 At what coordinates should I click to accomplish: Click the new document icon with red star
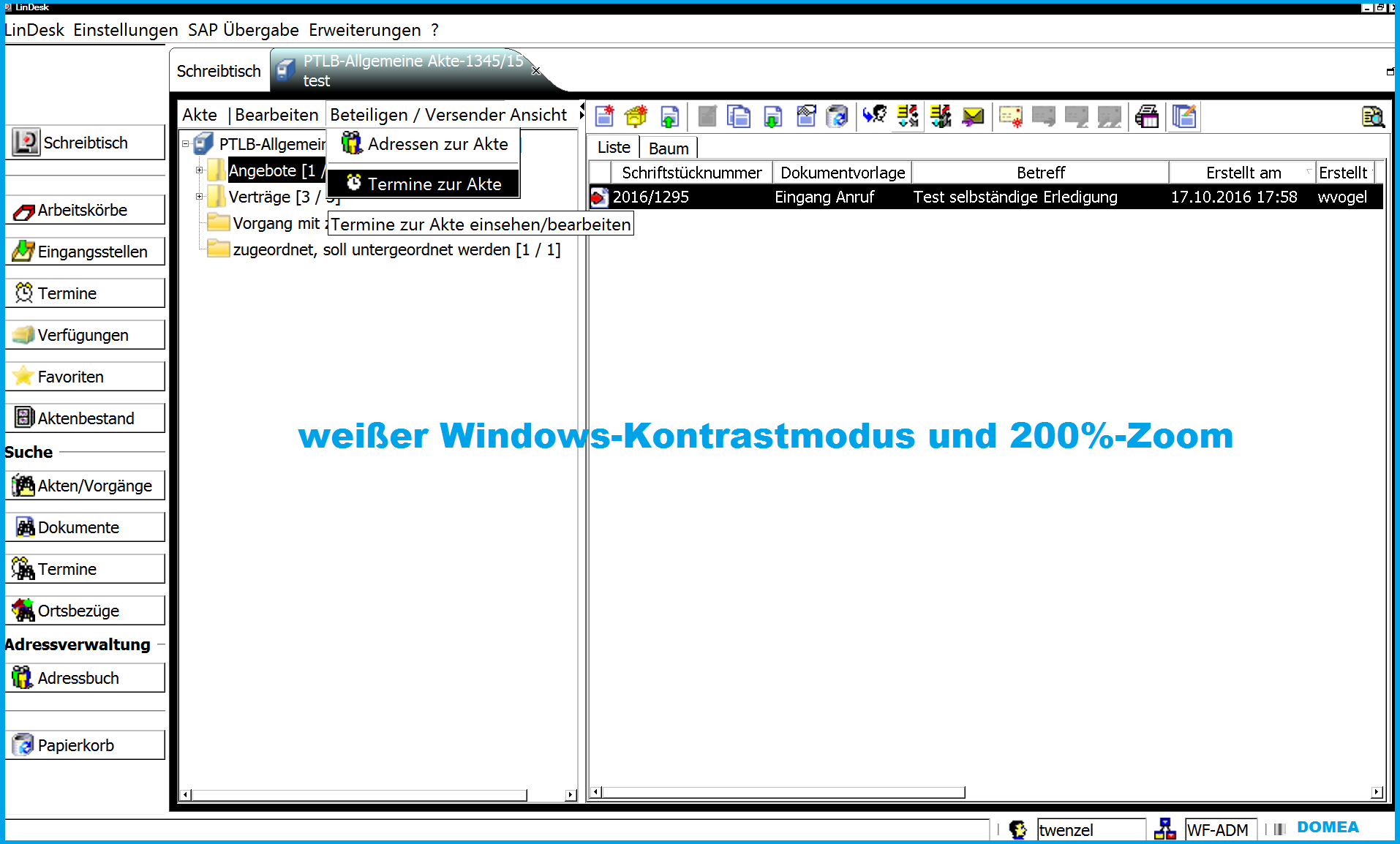tap(604, 116)
